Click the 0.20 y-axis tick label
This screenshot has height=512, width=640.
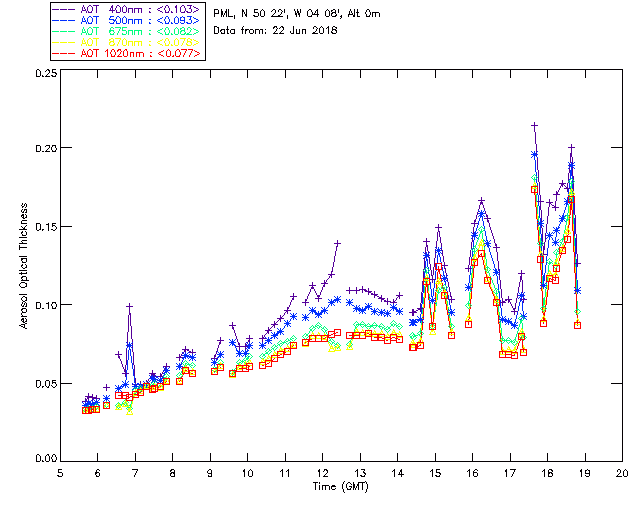coord(45,148)
